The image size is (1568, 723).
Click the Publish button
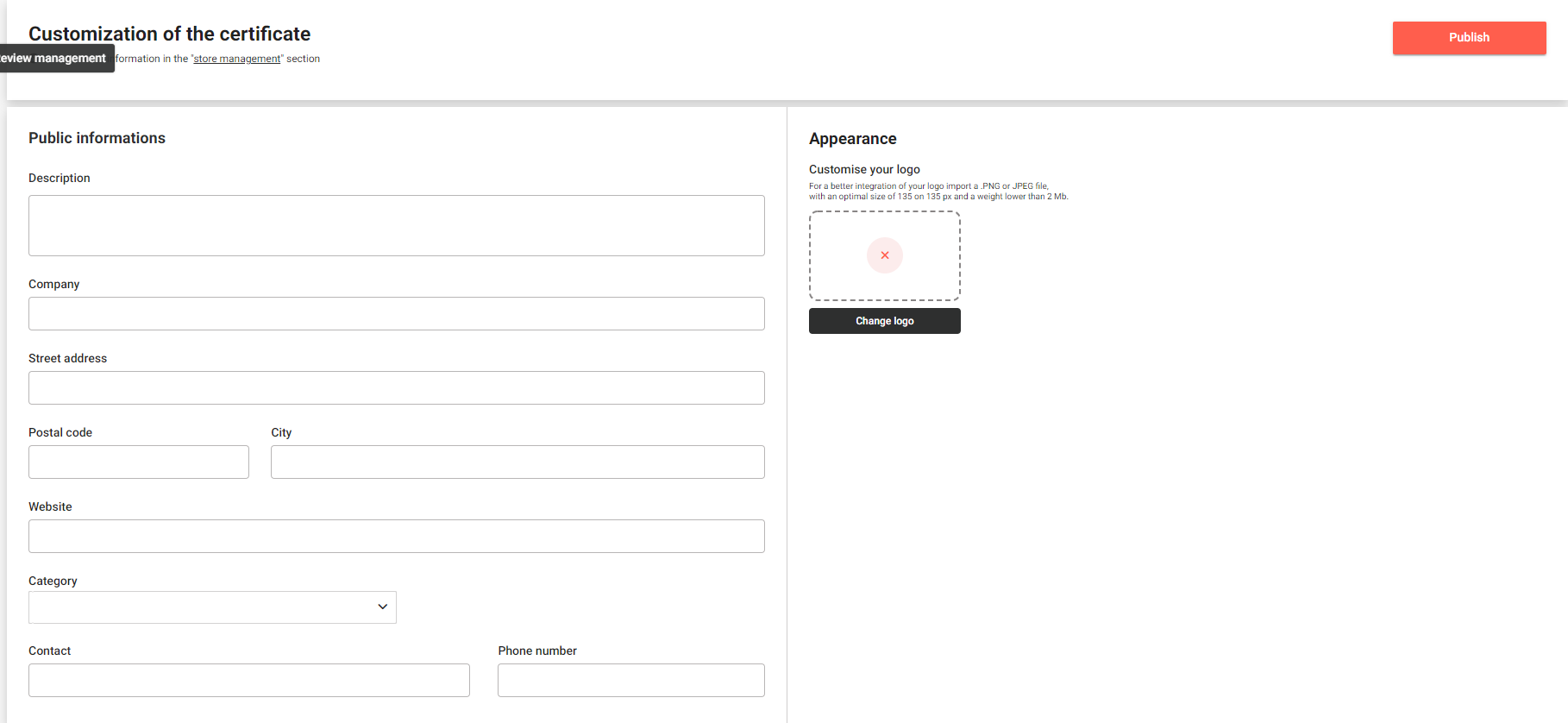click(1469, 38)
